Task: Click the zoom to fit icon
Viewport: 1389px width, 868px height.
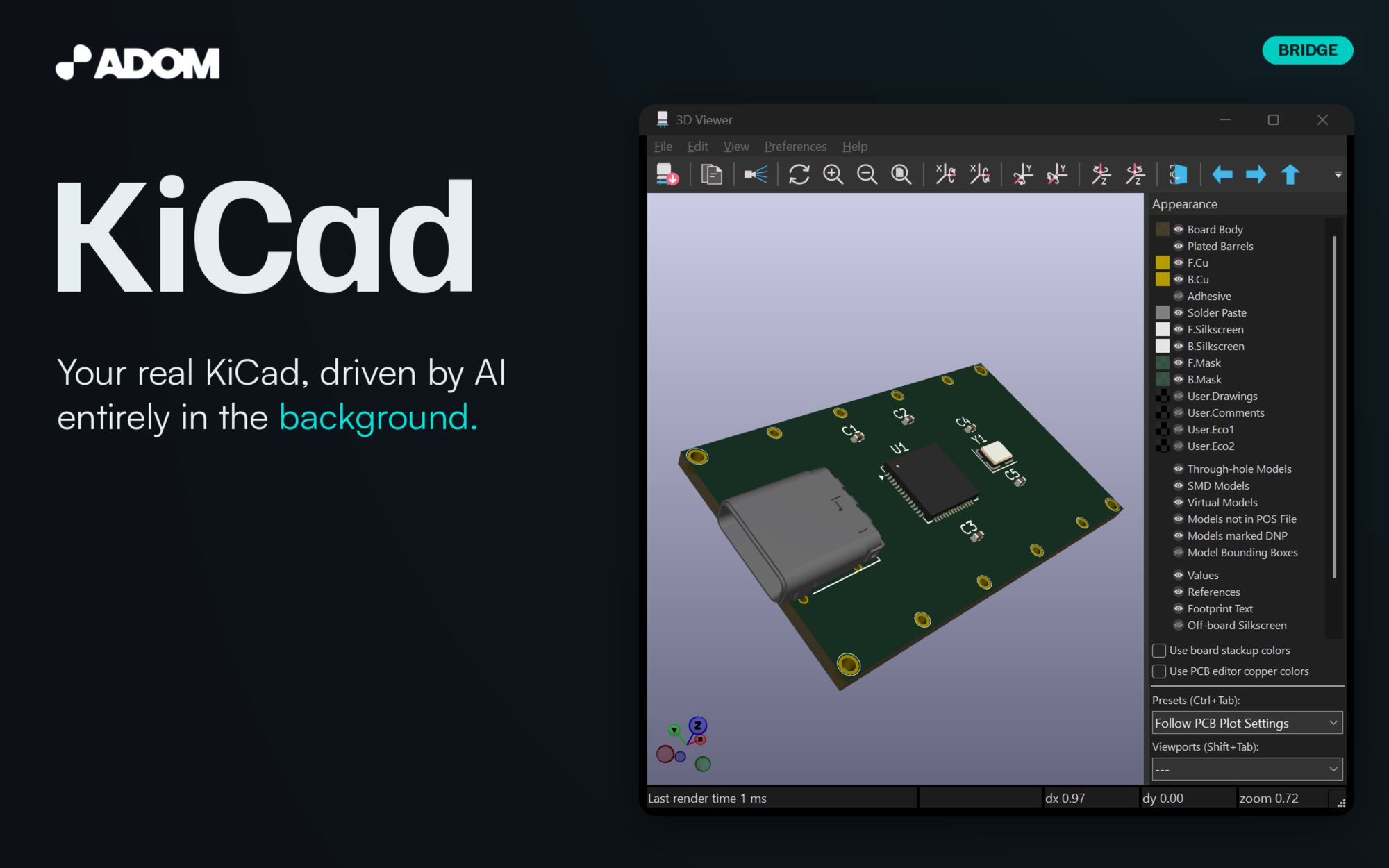Action: pos(901,174)
